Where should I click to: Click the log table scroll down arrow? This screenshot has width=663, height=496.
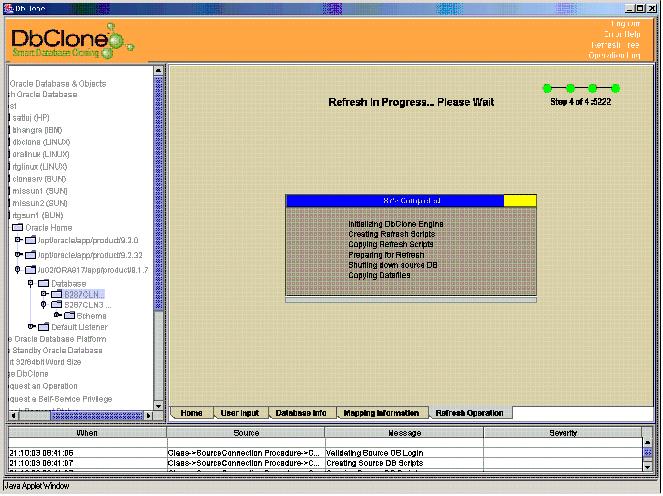coord(647,466)
